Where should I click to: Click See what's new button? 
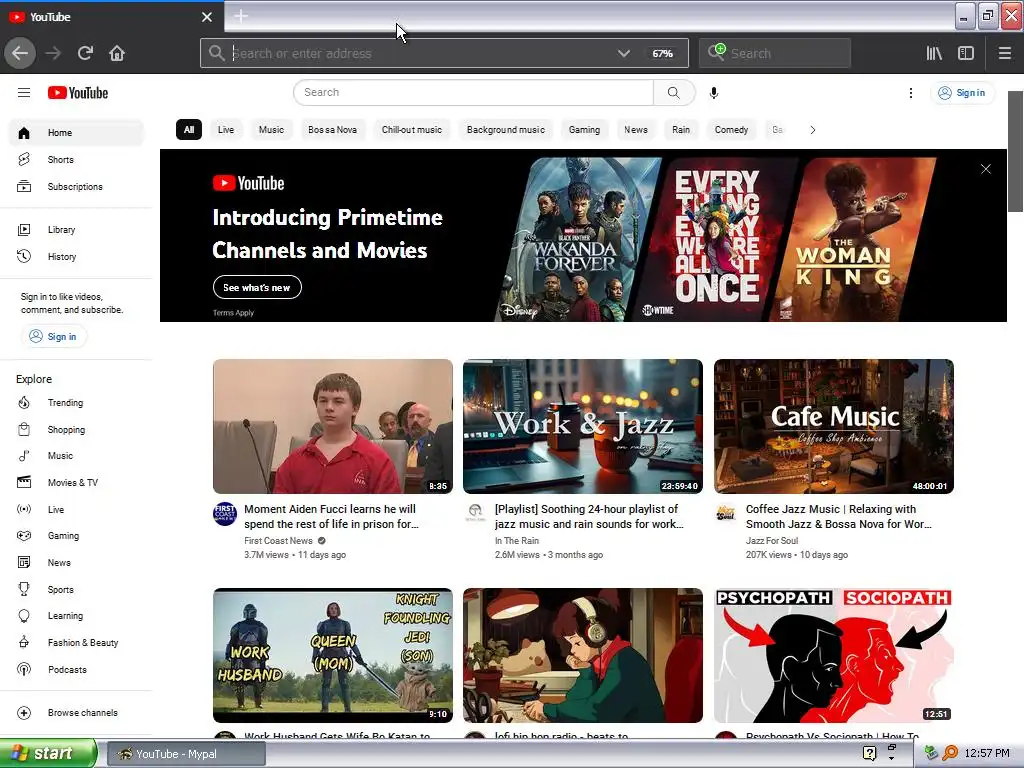[257, 287]
